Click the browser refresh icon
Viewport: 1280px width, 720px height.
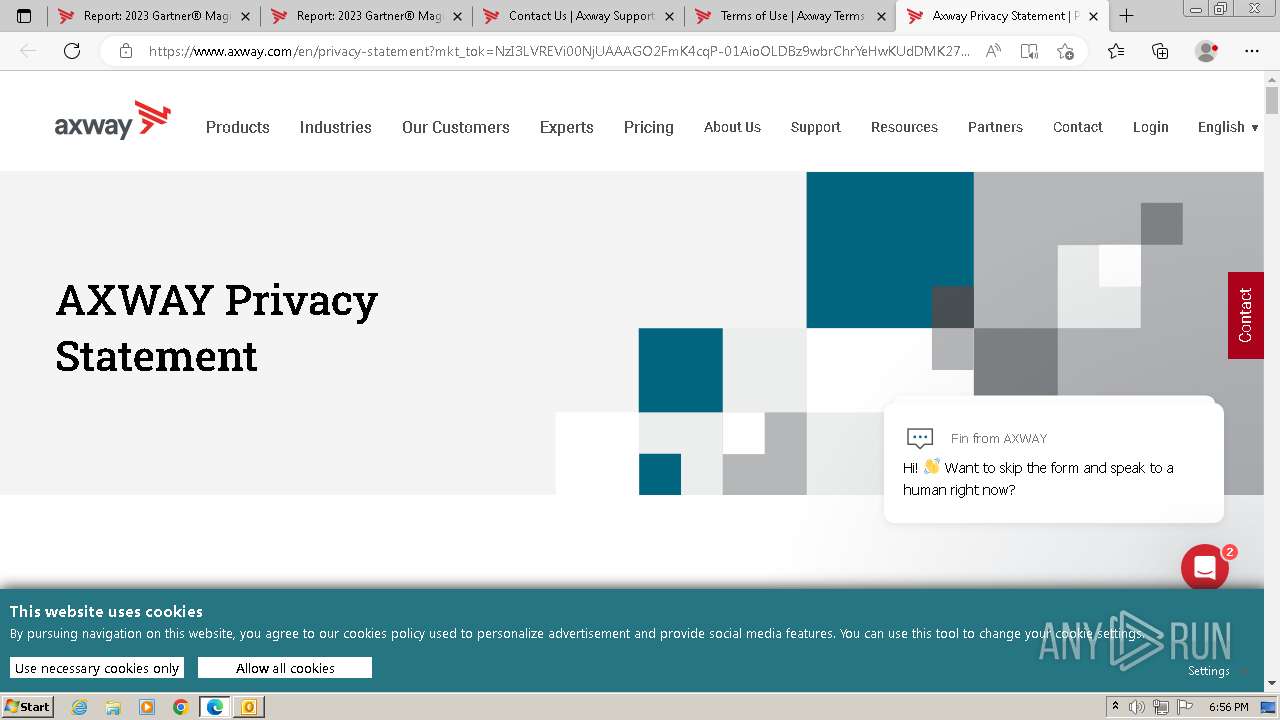[x=72, y=51]
